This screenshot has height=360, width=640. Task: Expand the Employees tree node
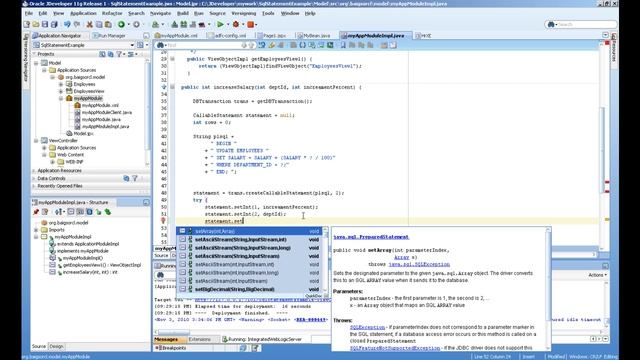tap(61, 84)
